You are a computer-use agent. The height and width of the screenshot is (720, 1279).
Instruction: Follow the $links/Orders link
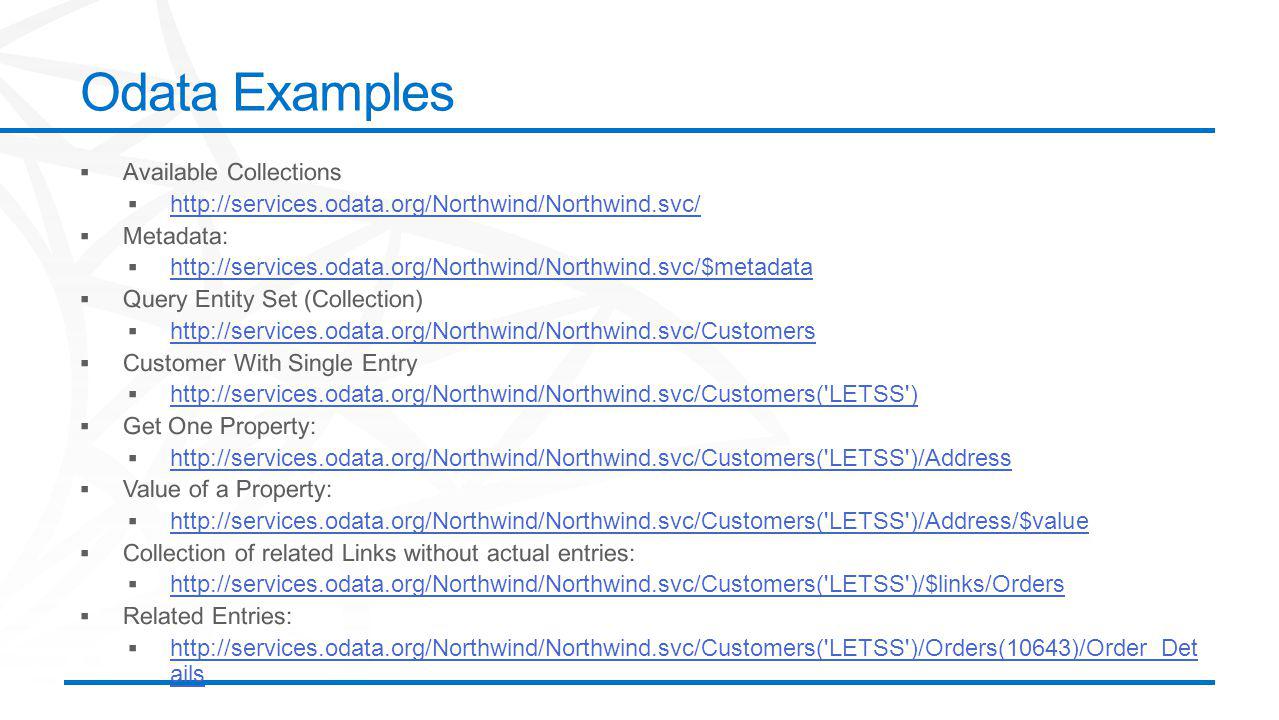(x=618, y=584)
